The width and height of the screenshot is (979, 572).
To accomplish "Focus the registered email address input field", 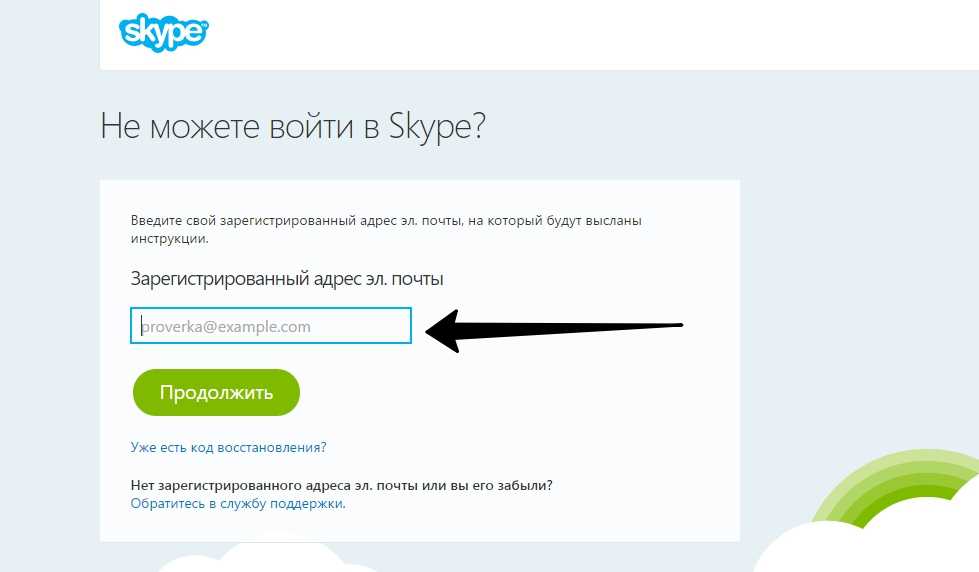I will tap(270, 326).
